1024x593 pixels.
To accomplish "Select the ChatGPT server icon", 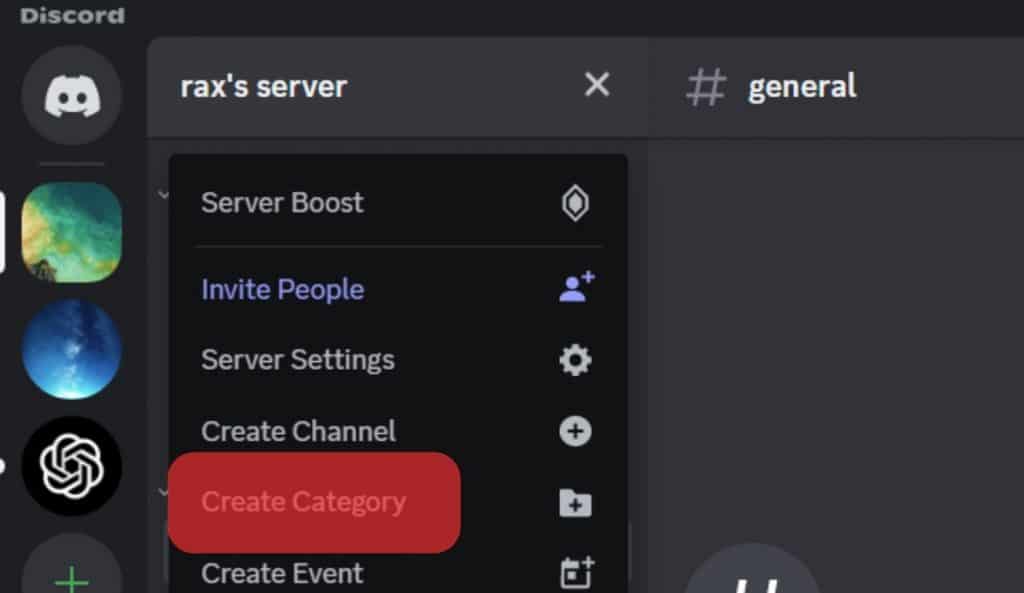I will (x=71, y=467).
